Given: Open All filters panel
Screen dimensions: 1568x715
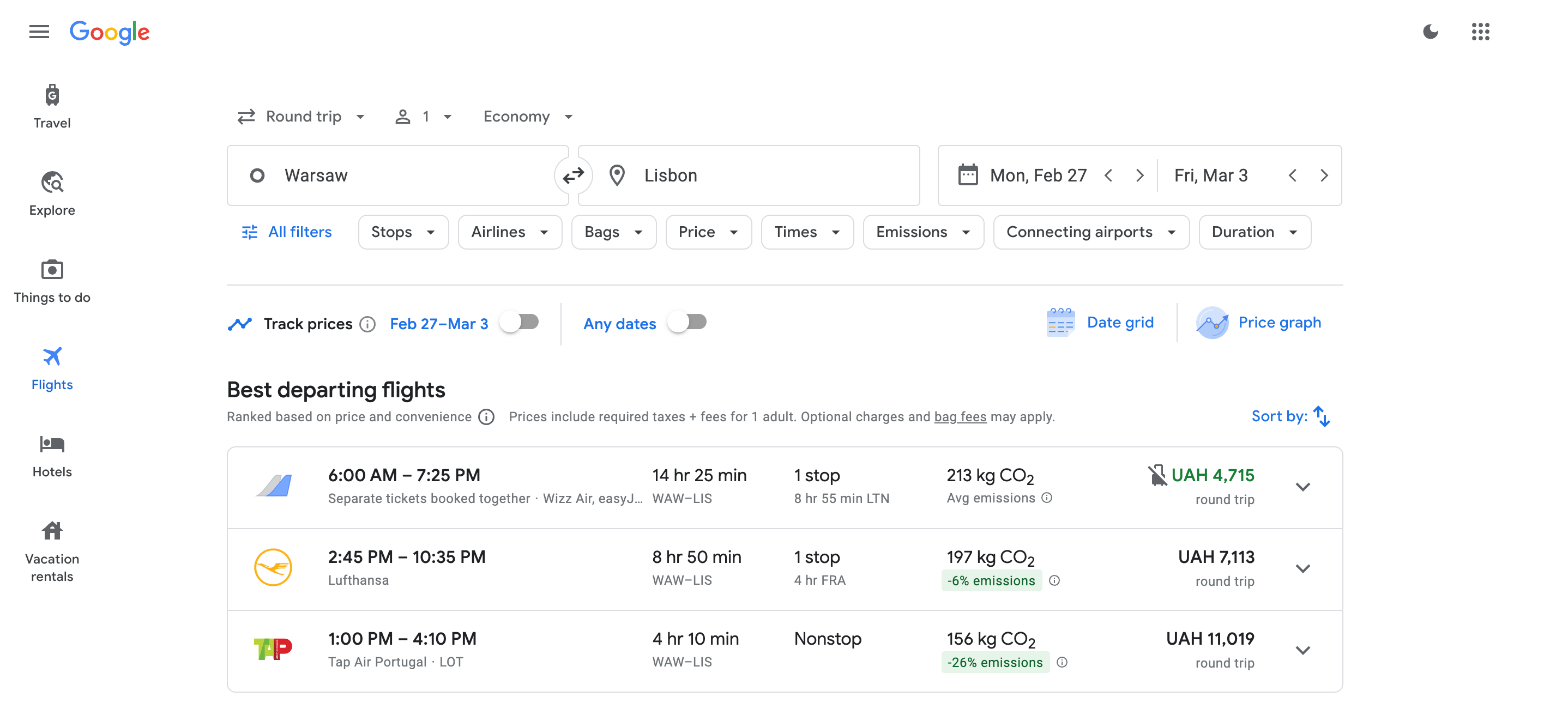Looking at the screenshot, I should click(x=287, y=232).
